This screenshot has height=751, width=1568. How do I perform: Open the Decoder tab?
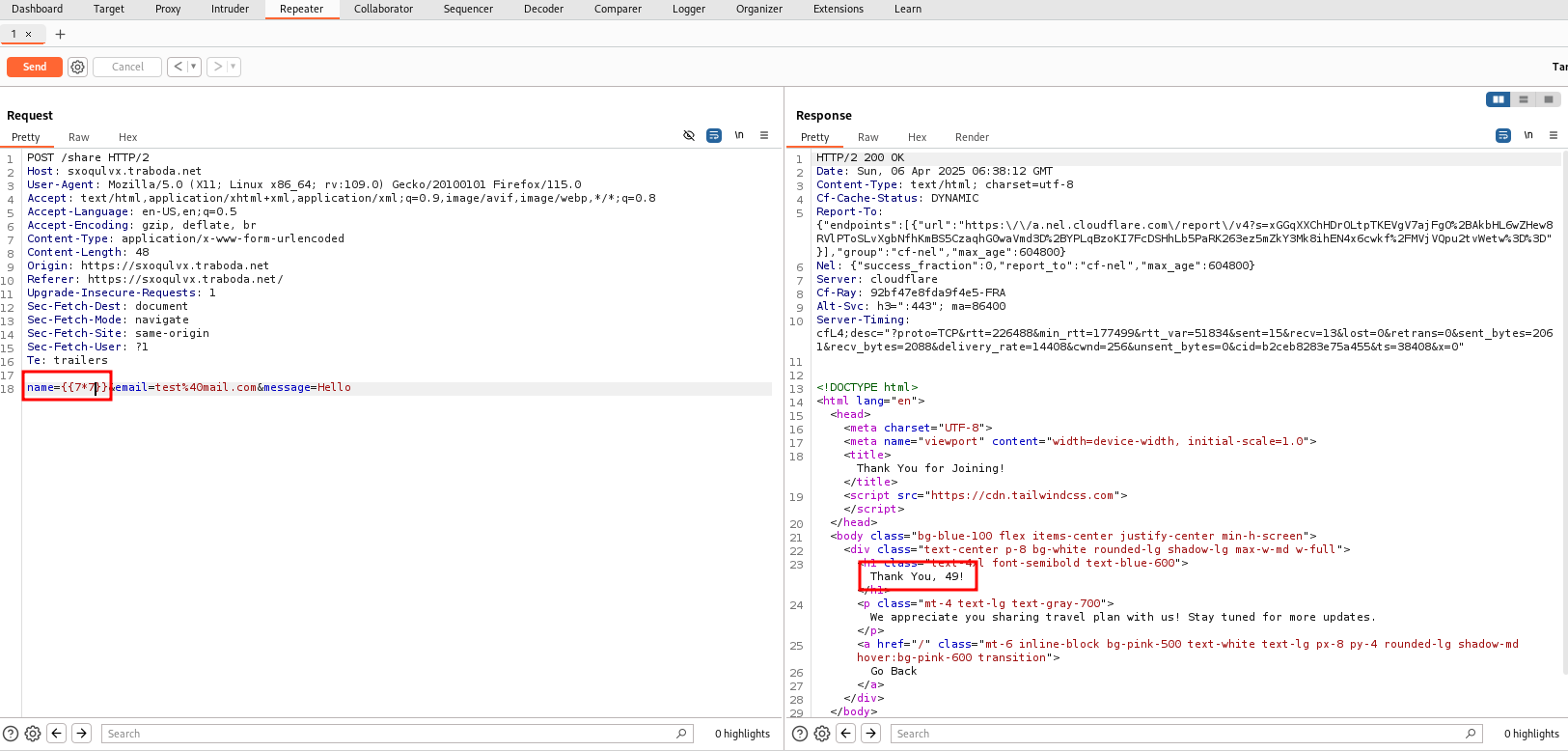(x=543, y=9)
